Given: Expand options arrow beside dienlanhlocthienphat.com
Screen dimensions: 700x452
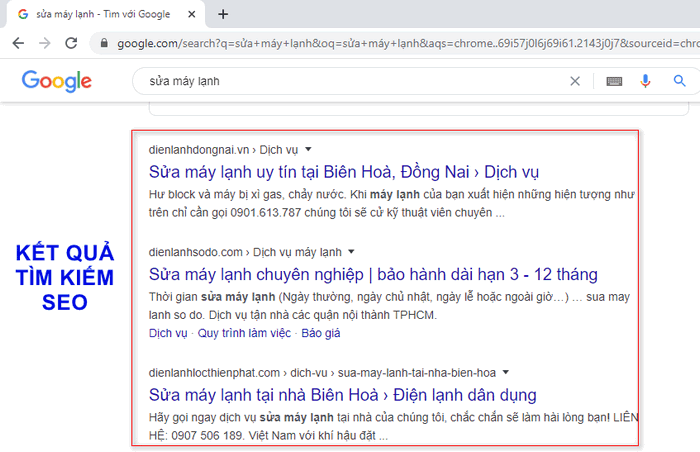Looking at the screenshot, I should coord(506,372).
